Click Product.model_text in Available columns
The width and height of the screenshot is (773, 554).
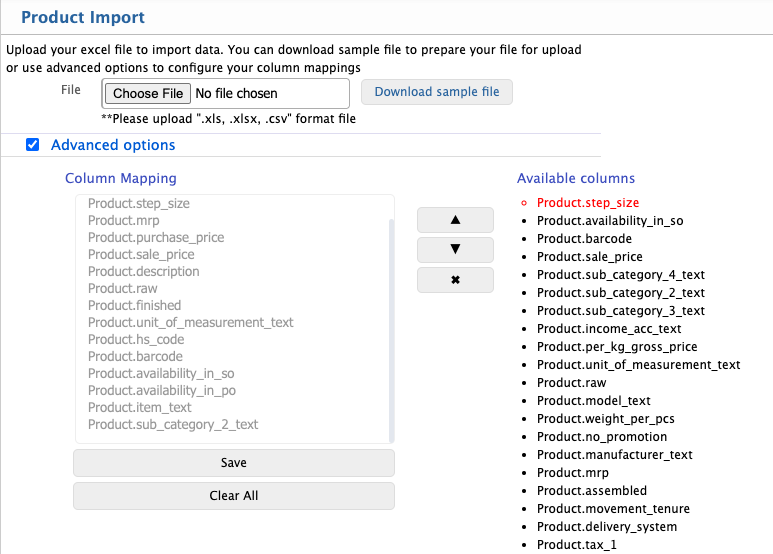coord(594,401)
